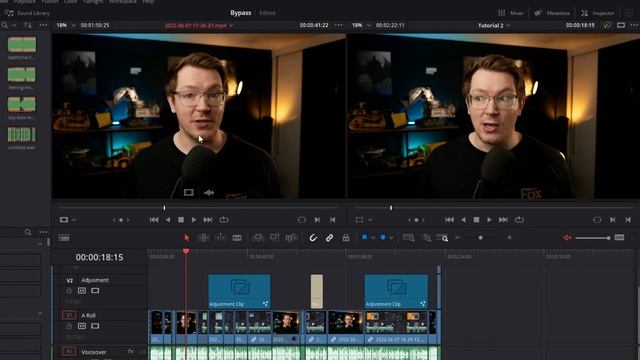Click the Insert Clip icon

[258, 238]
